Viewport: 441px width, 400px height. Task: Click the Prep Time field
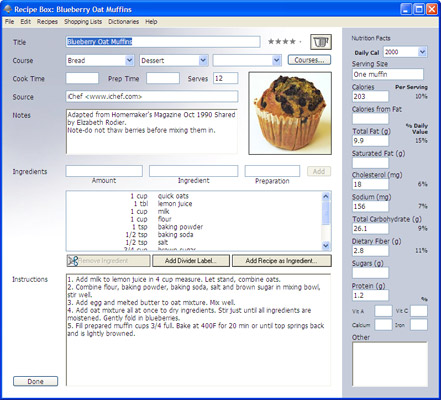point(163,78)
